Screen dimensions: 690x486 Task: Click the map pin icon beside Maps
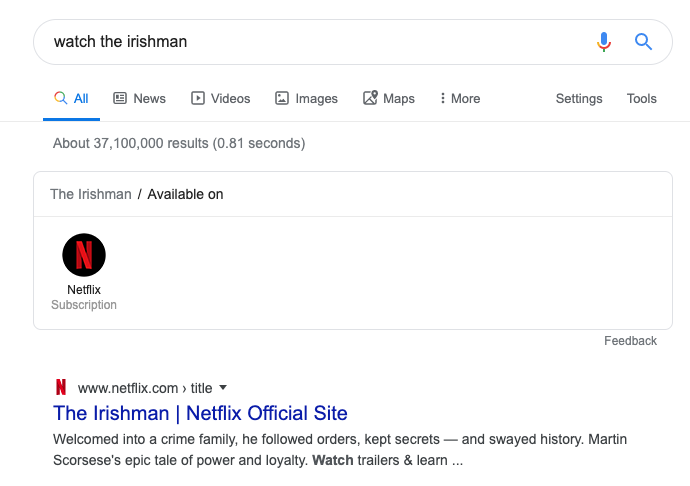pos(370,98)
